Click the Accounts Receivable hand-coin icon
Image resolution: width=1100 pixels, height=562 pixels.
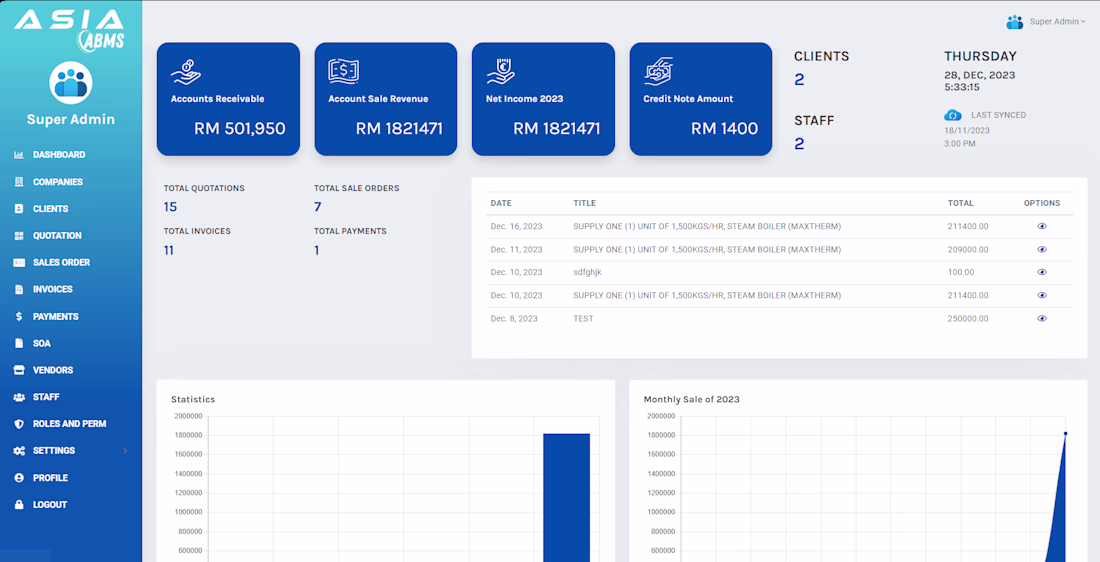pos(185,72)
